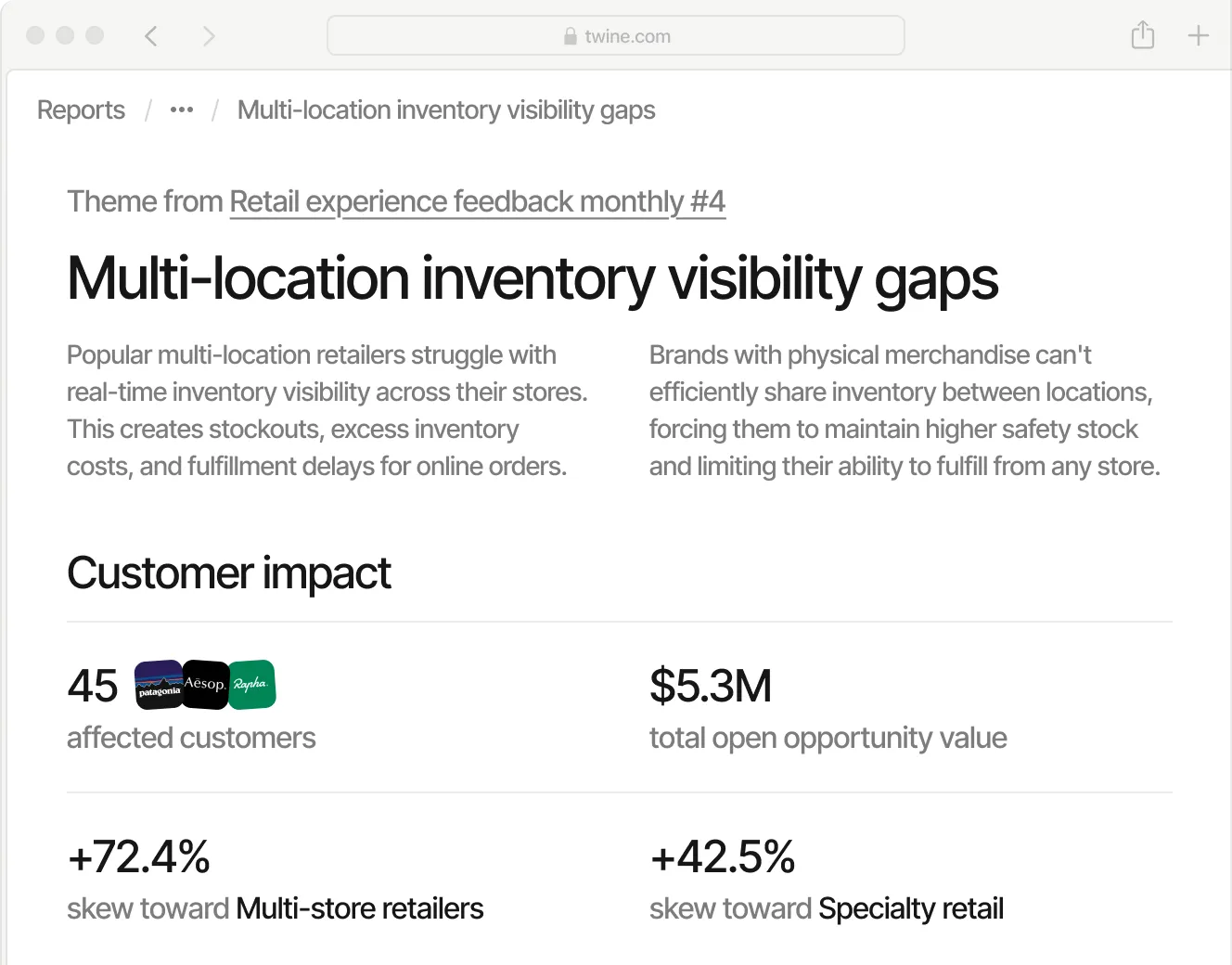
Task: Click the forward navigation arrow
Action: pos(209,35)
